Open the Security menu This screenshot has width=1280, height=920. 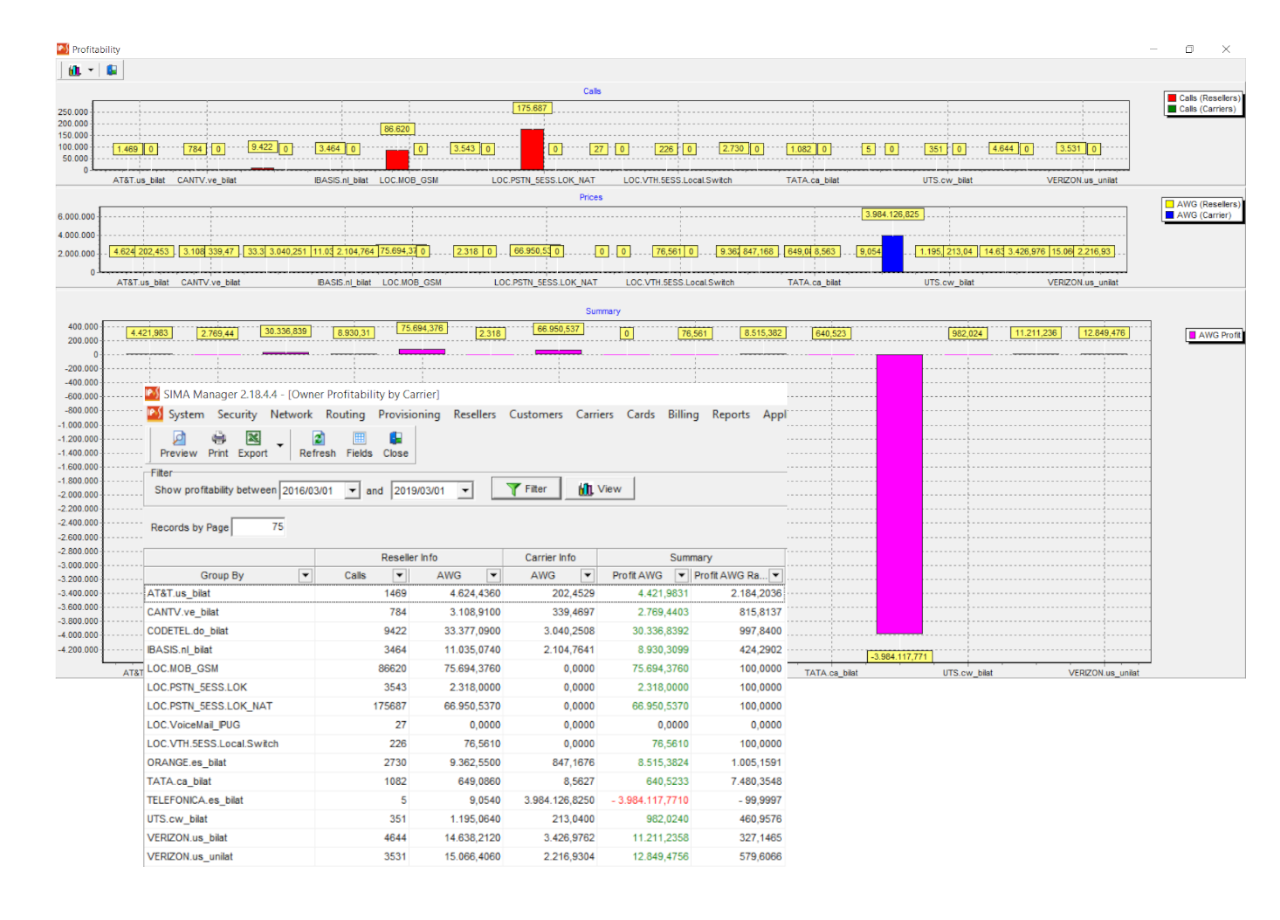click(x=237, y=414)
